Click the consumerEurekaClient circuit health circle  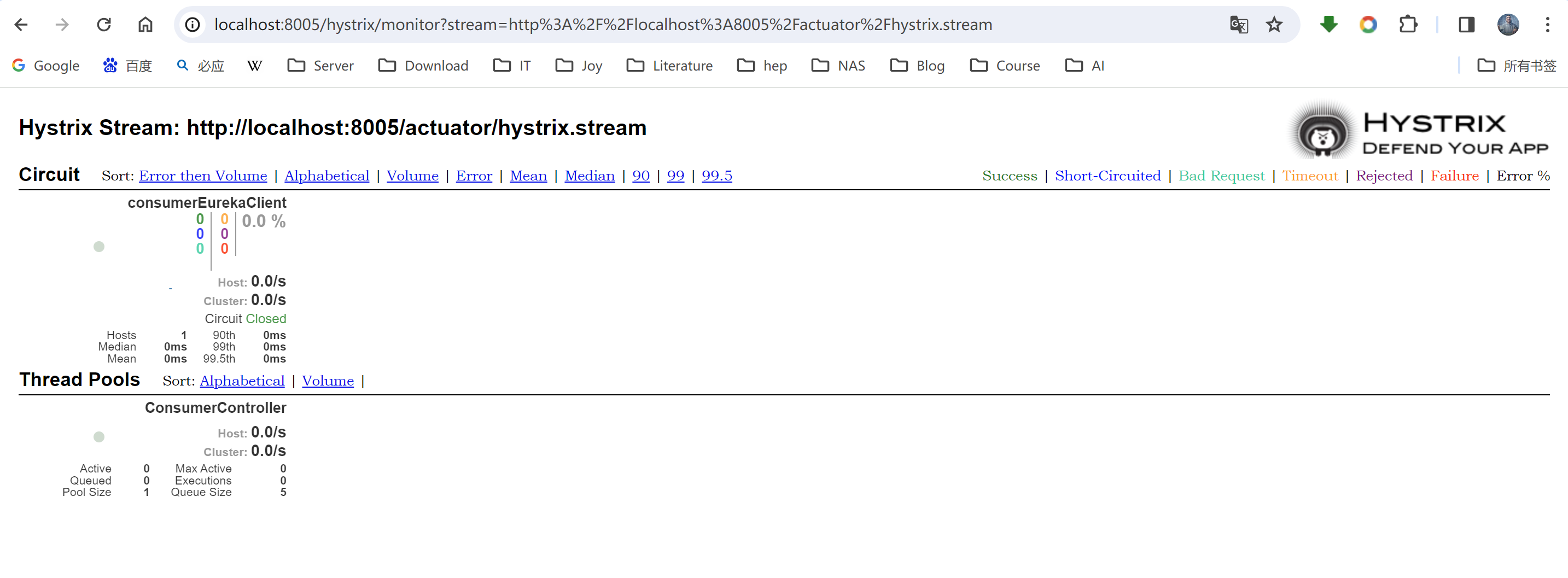click(x=99, y=247)
